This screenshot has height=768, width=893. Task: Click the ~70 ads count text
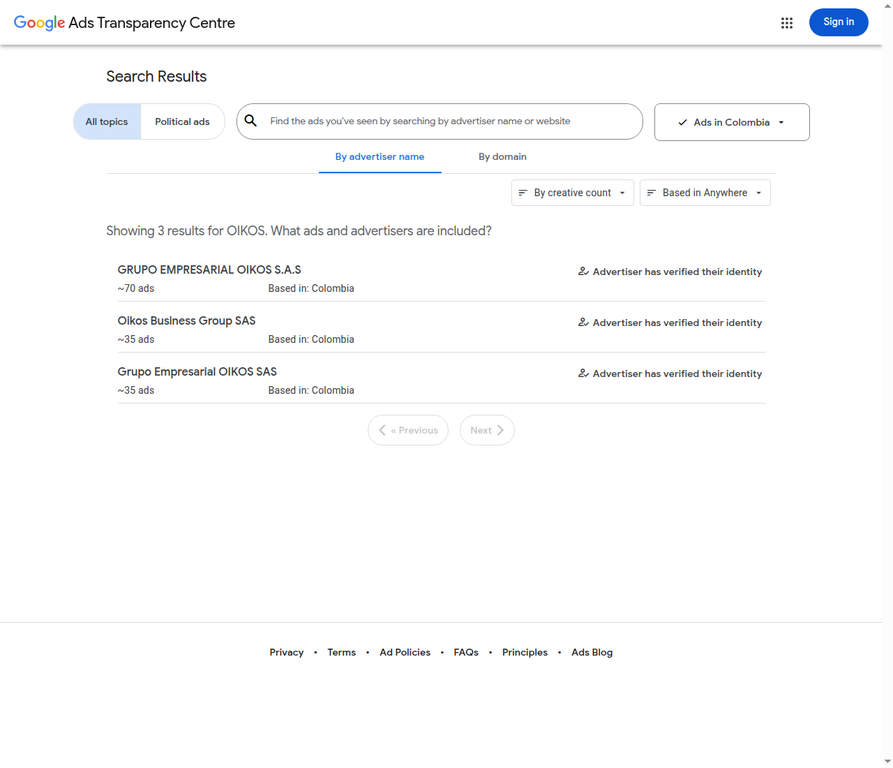pos(136,288)
